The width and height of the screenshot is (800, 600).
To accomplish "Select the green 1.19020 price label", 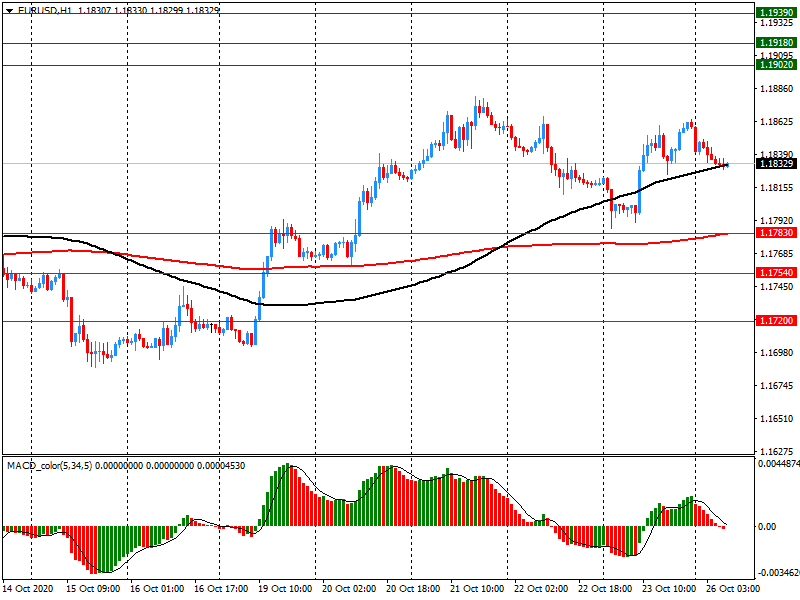I will 776,65.
